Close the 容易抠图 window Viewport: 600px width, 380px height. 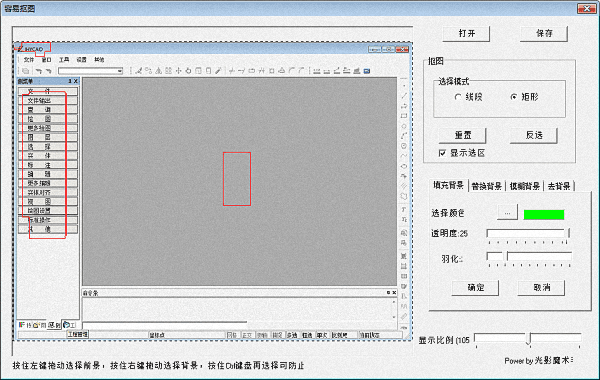tap(587, 8)
